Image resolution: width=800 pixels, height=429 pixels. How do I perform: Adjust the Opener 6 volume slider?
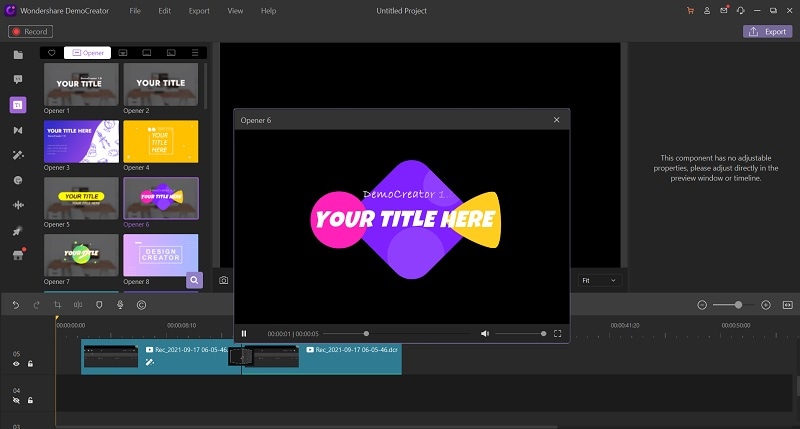tap(520, 334)
